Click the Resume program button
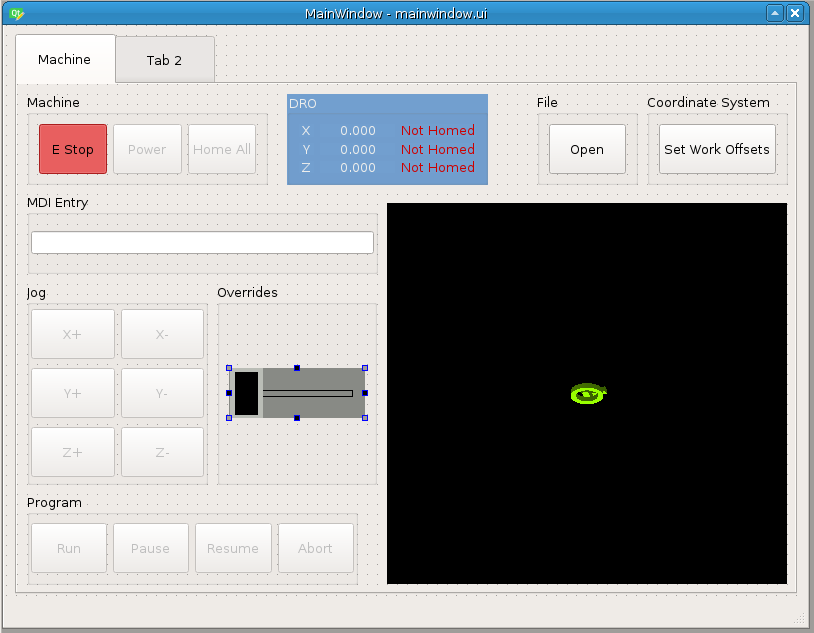The width and height of the screenshot is (814, 633). point(233,548)
